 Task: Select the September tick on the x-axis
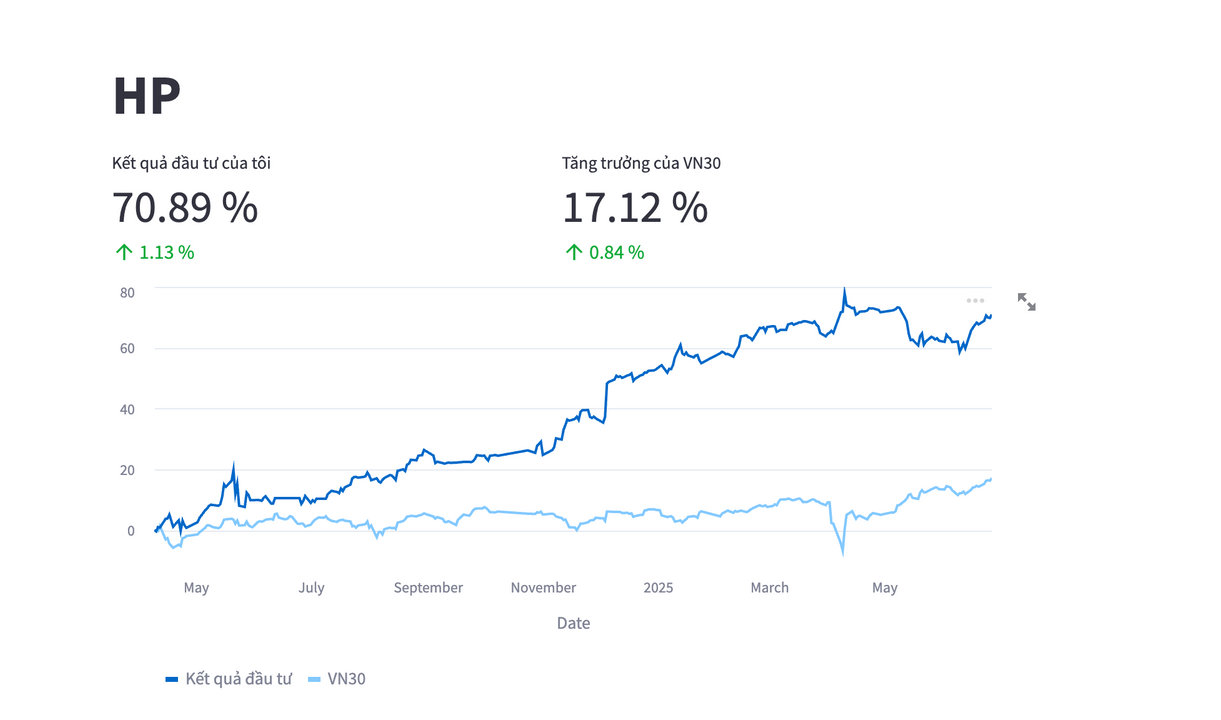point(428,588)
